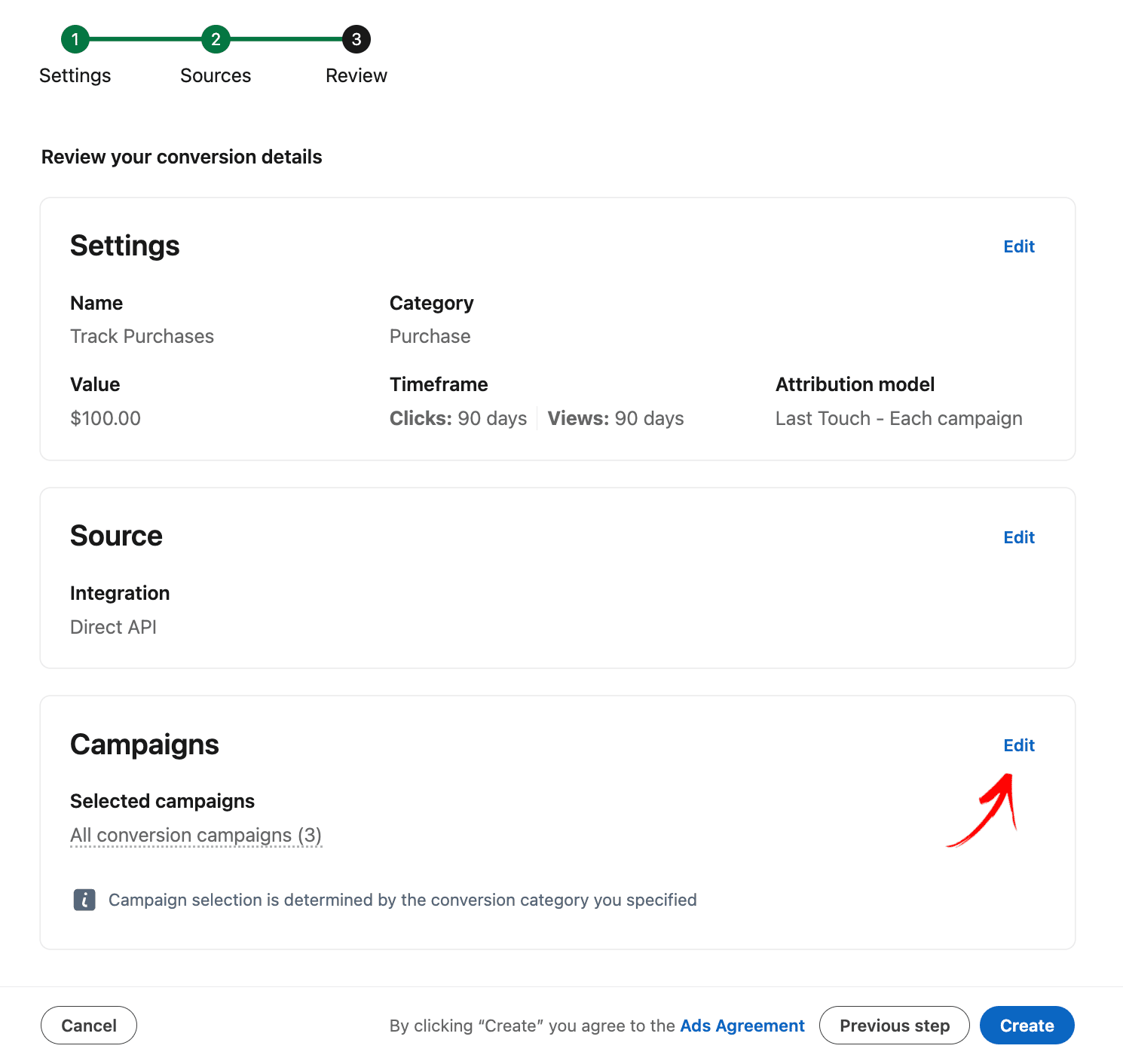Click the Direct API integration value

coord(114,627)
